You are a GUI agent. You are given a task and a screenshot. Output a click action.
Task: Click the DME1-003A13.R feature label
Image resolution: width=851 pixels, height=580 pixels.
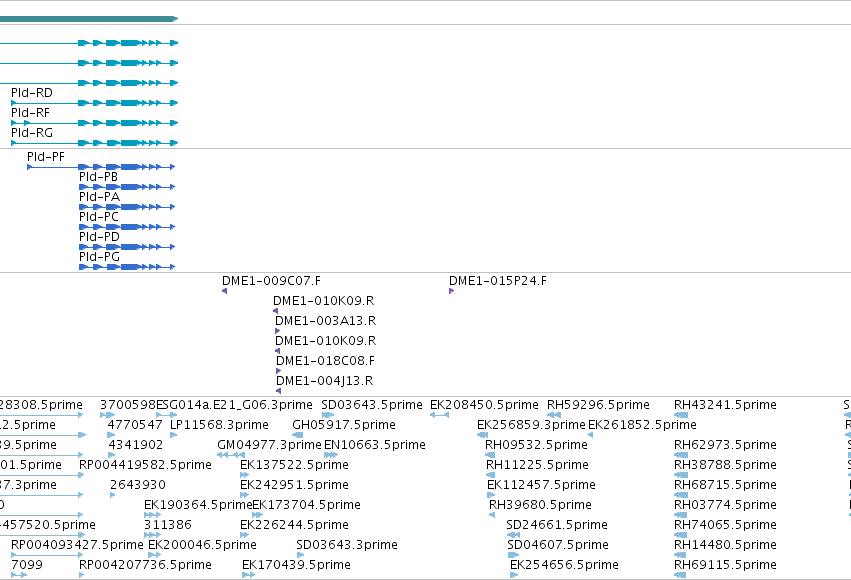[x=326, y=321]
